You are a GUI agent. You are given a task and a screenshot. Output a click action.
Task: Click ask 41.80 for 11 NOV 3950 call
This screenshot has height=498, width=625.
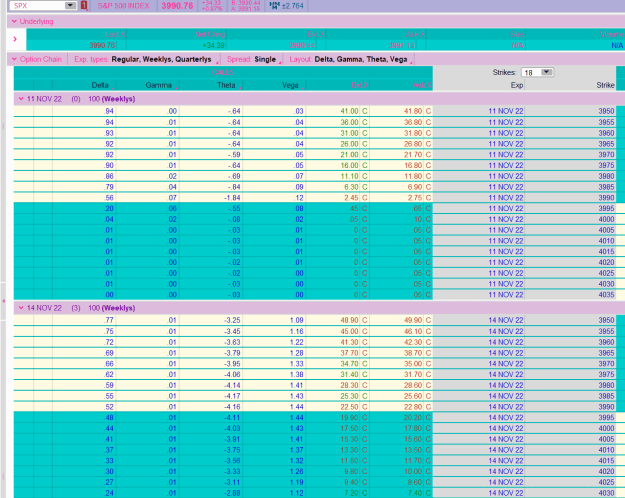coord(412,111)
